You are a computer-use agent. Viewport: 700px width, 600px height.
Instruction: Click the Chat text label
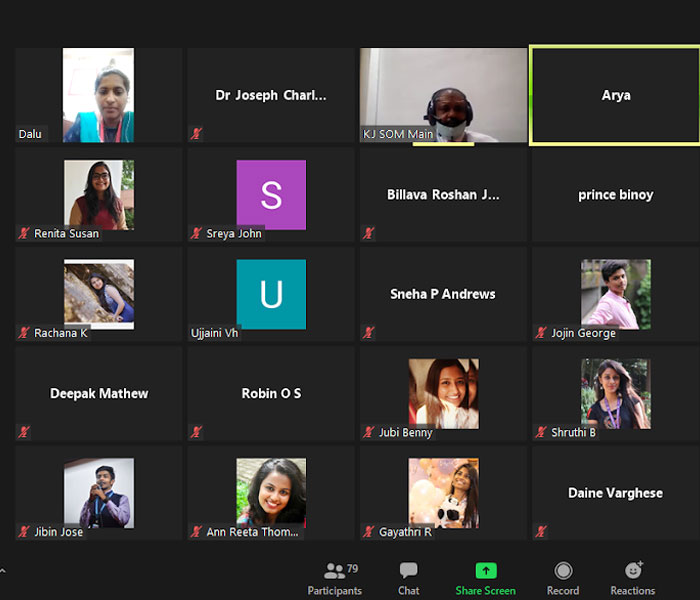[408, 591]
